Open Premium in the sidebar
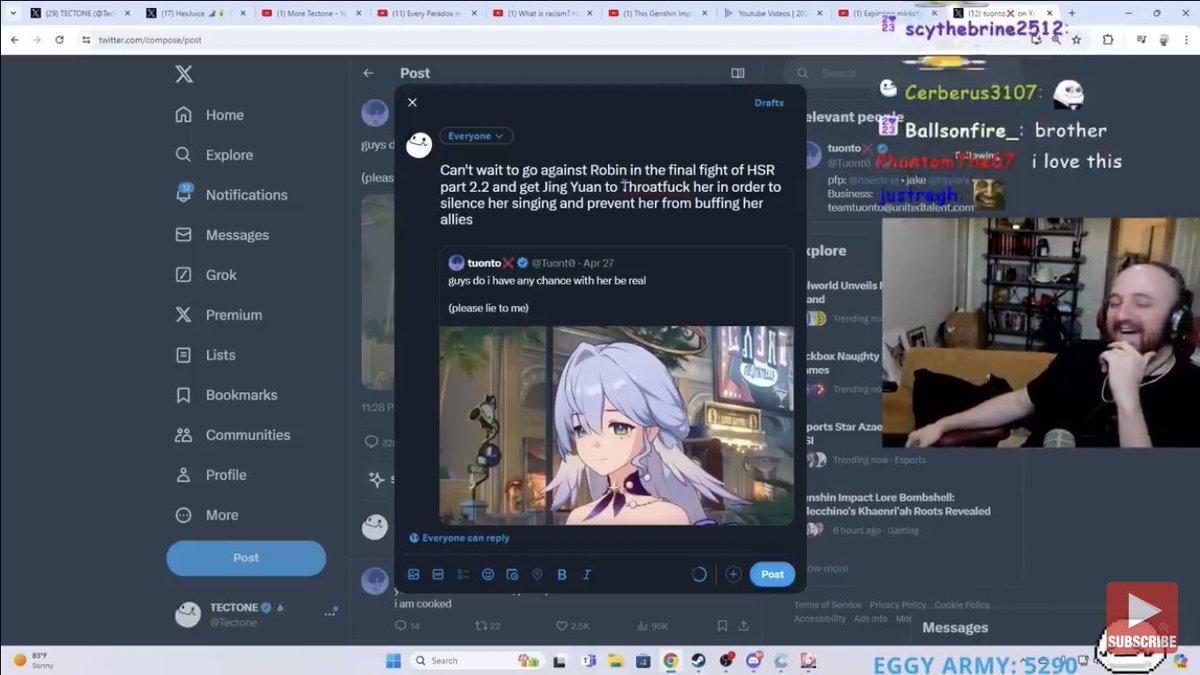1200x675 pixels. (x=219, y=315)
